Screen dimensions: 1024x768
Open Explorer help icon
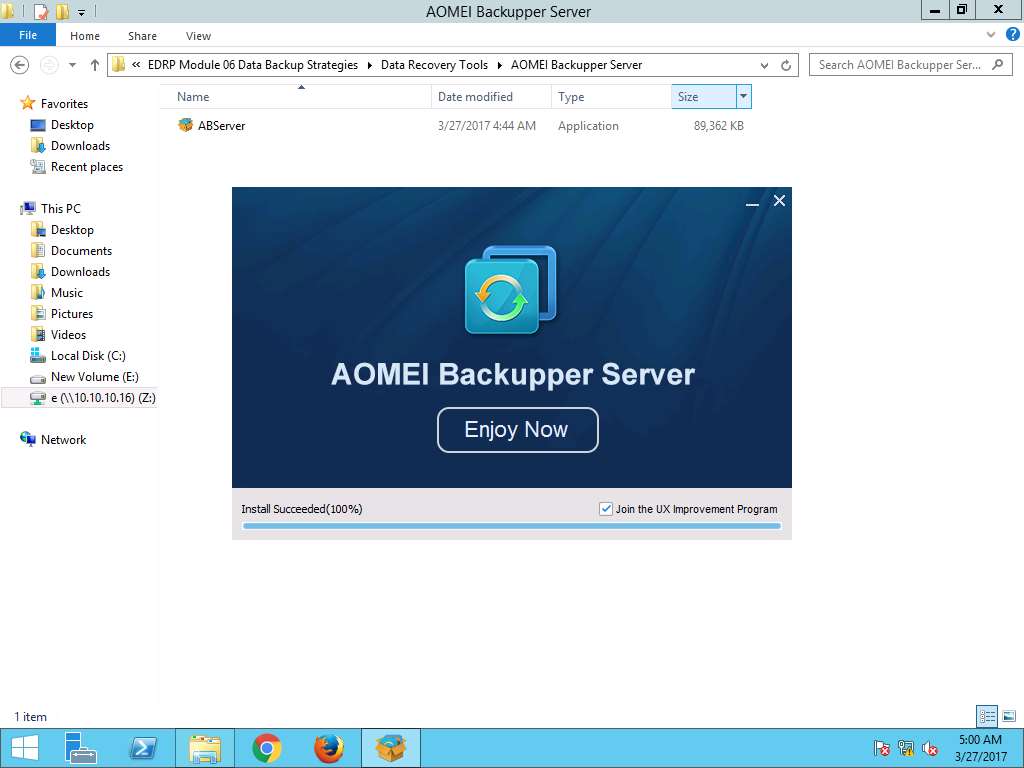coord(1012,35)
